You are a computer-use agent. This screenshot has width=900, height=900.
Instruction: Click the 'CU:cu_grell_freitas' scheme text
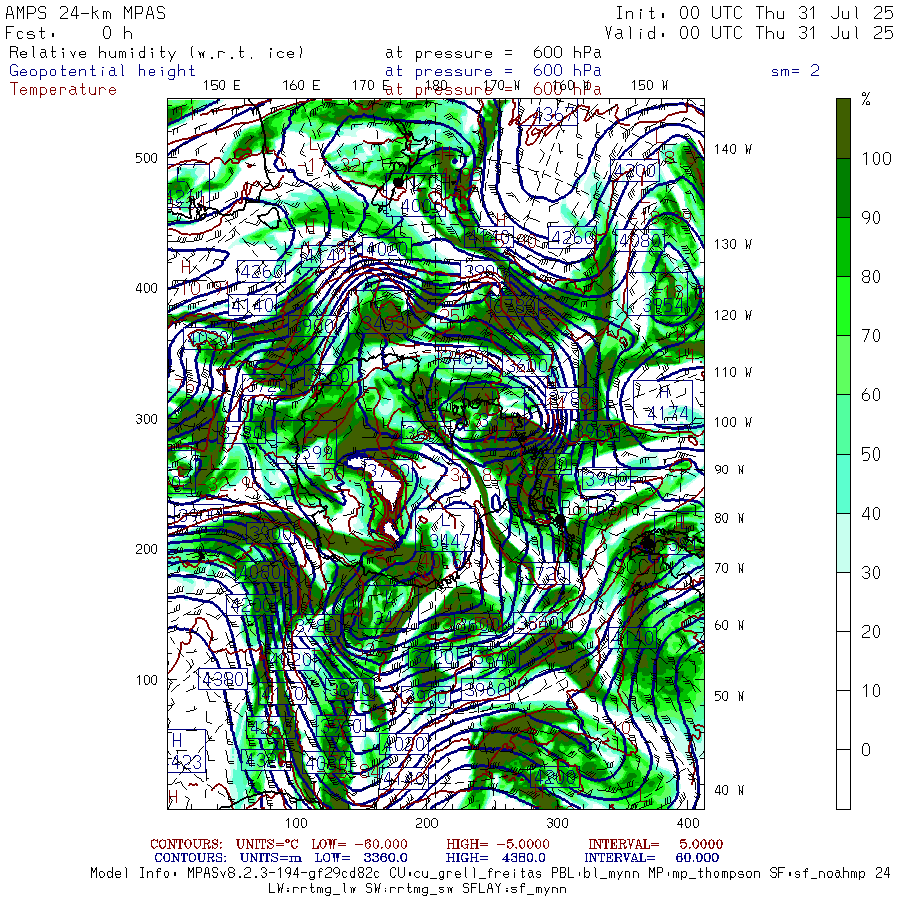click(x=465, y=874)
